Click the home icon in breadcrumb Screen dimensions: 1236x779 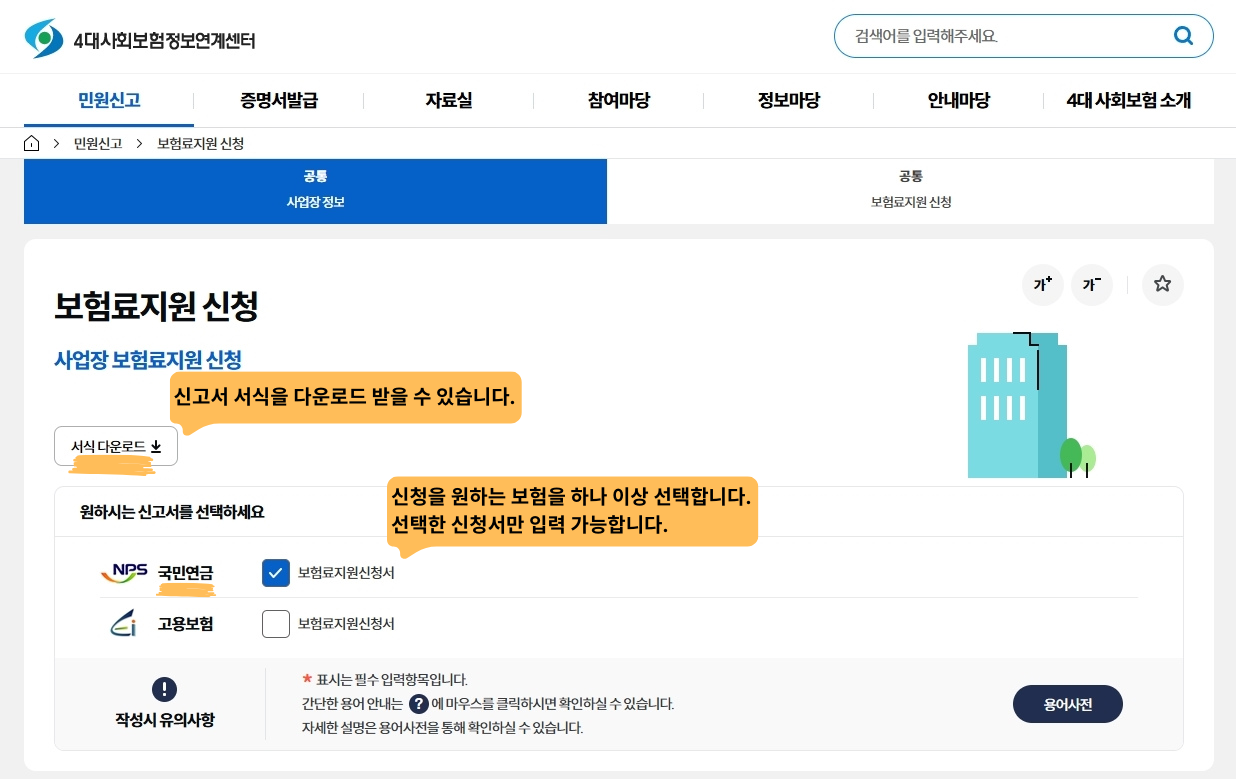pos(32,143)
